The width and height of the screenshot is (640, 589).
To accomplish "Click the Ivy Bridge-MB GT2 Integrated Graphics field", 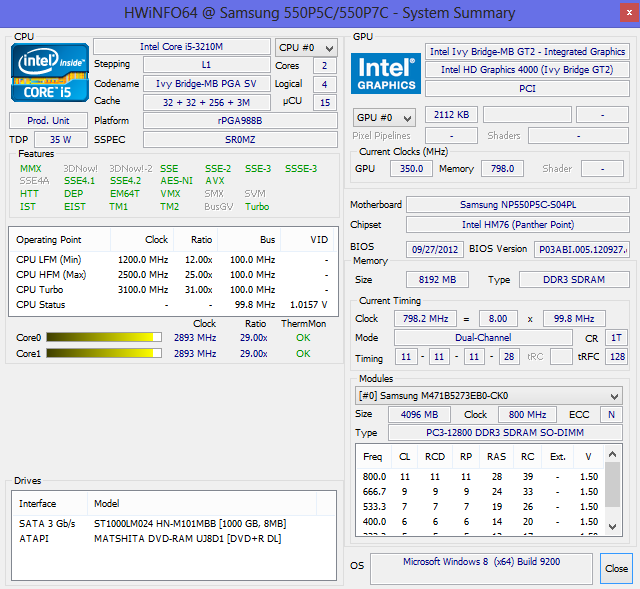I will coord(527,51).
